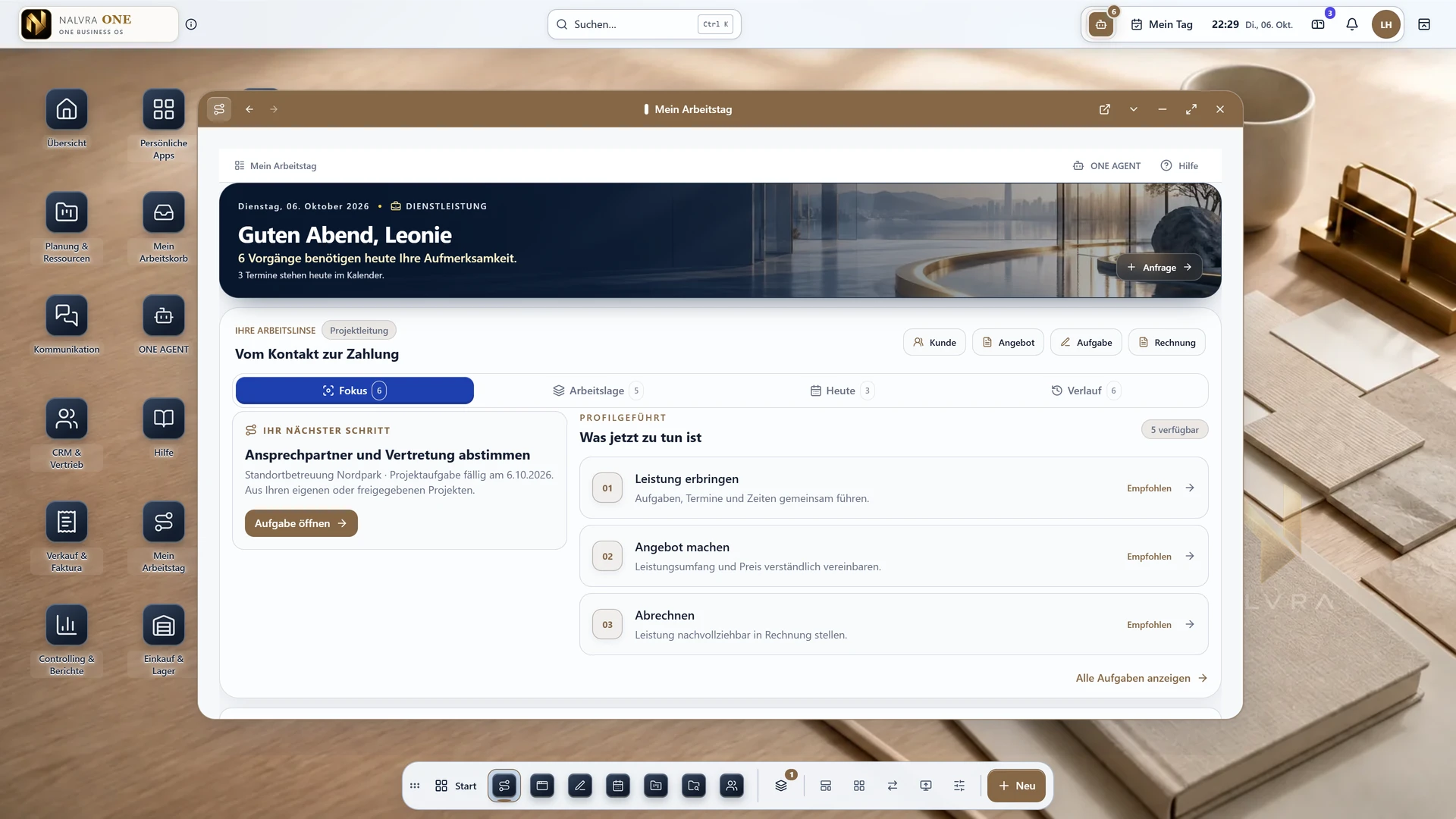Click the Rechnung quick action button
1456x819 pixels.
[x=1167, y=342]
